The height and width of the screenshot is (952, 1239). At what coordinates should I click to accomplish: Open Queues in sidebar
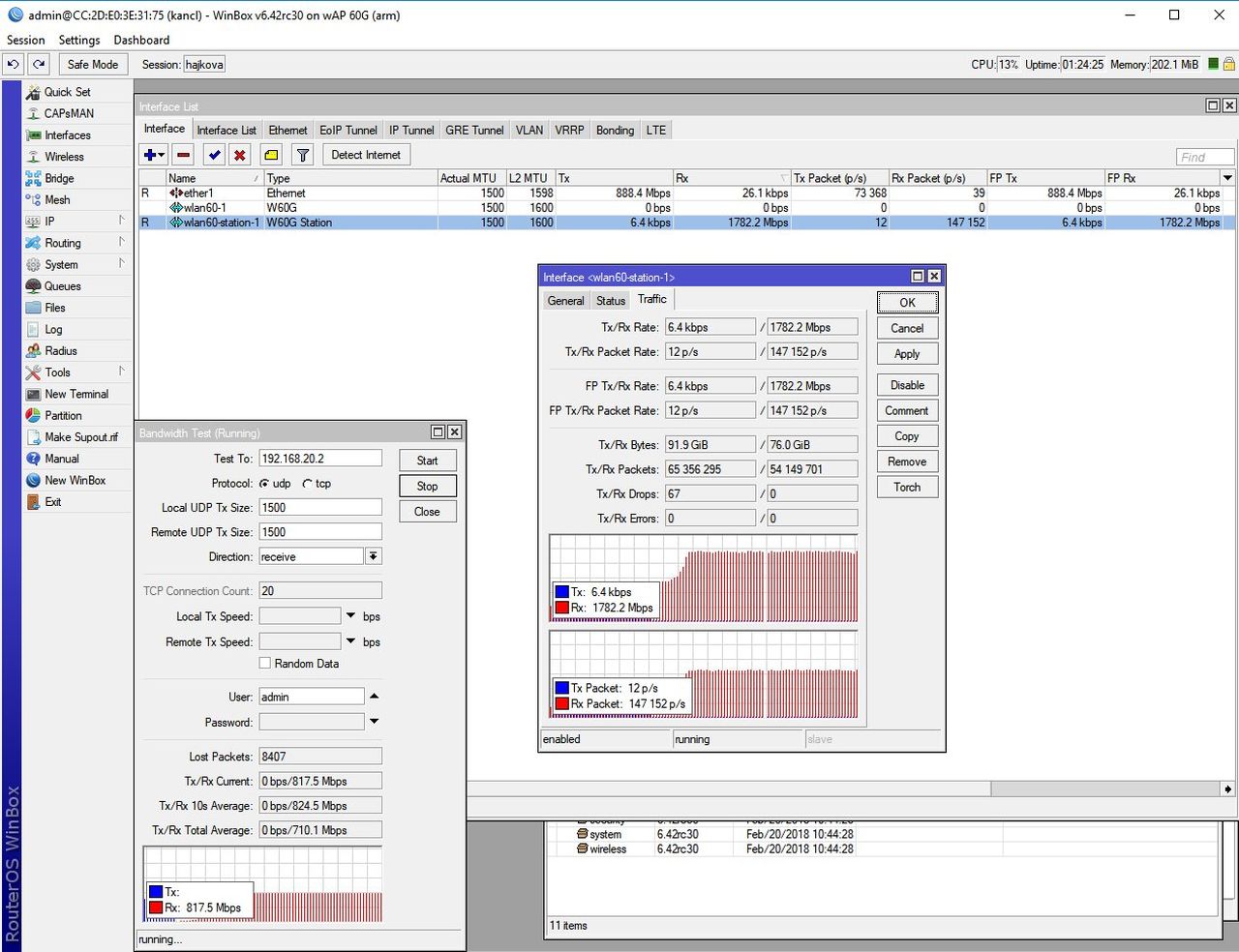(x=63, y=286)
